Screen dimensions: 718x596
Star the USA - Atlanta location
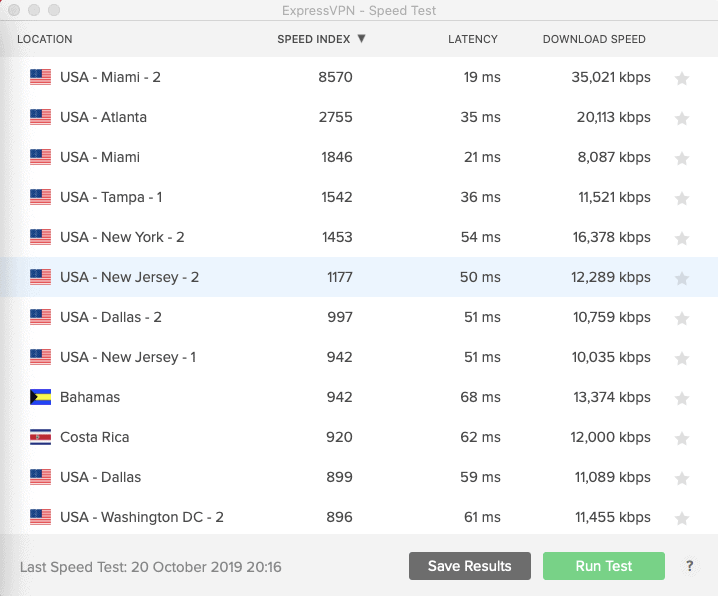coord(682,119)
